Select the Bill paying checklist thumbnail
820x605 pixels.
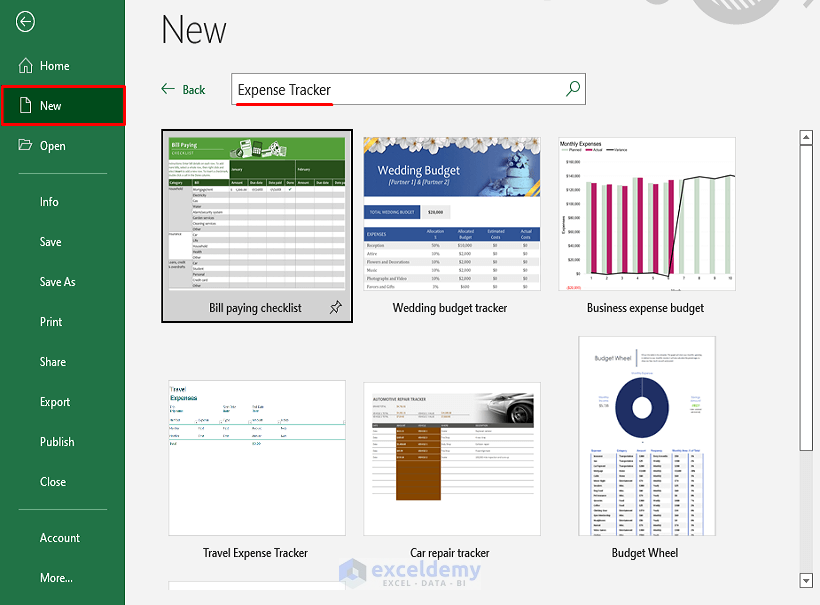coord(257,213)
